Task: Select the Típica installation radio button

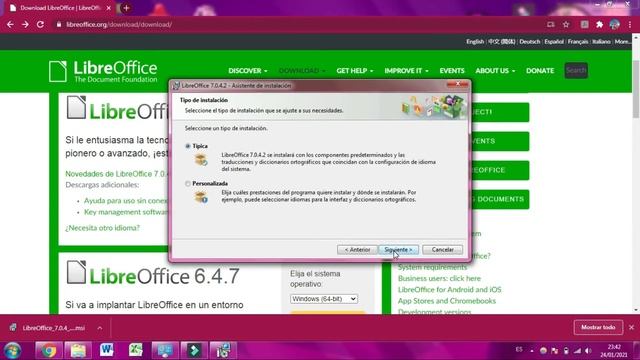Action: [x=188, y=146]
